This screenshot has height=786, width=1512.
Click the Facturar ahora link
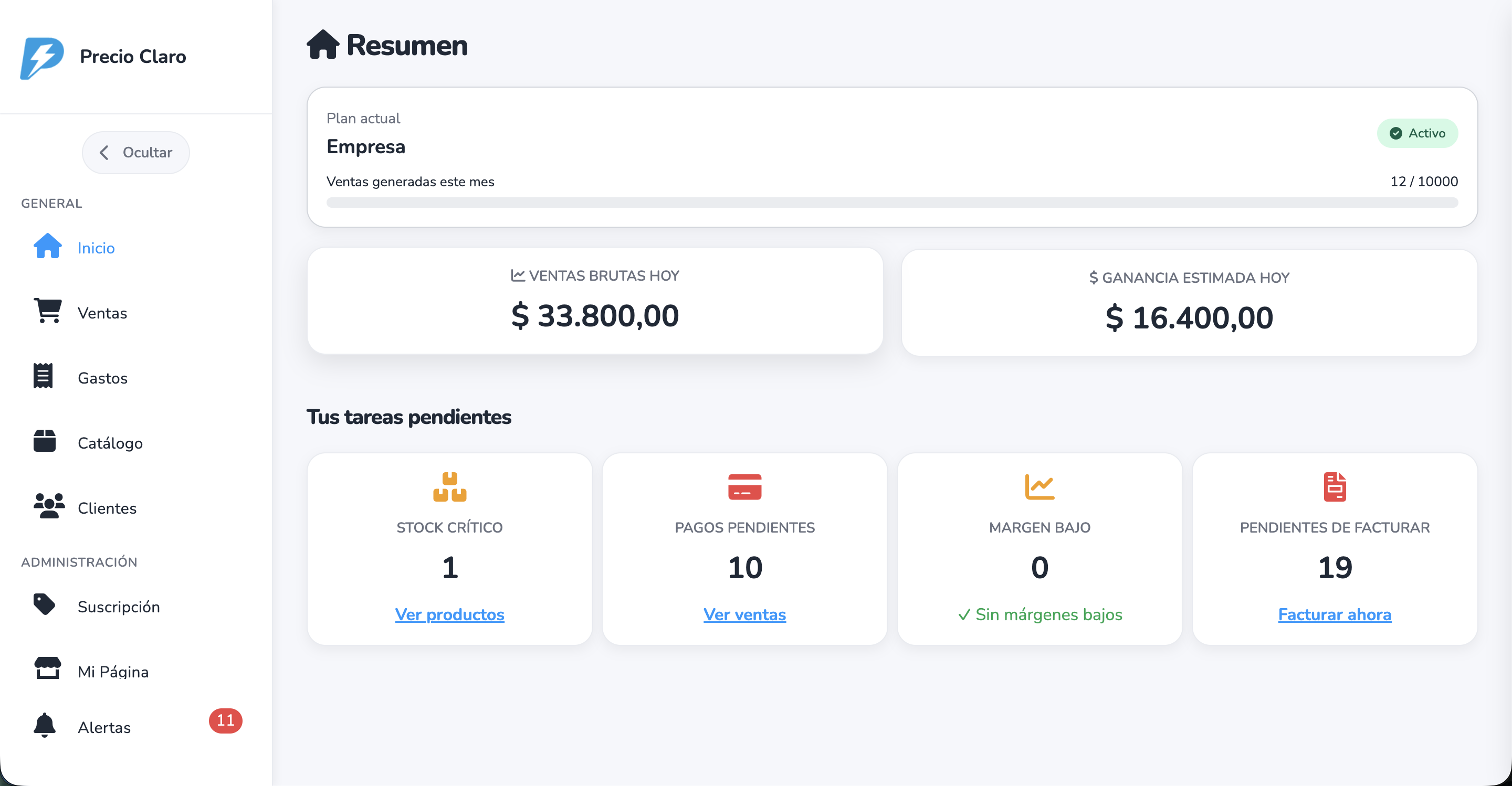tap(1335, 614)
